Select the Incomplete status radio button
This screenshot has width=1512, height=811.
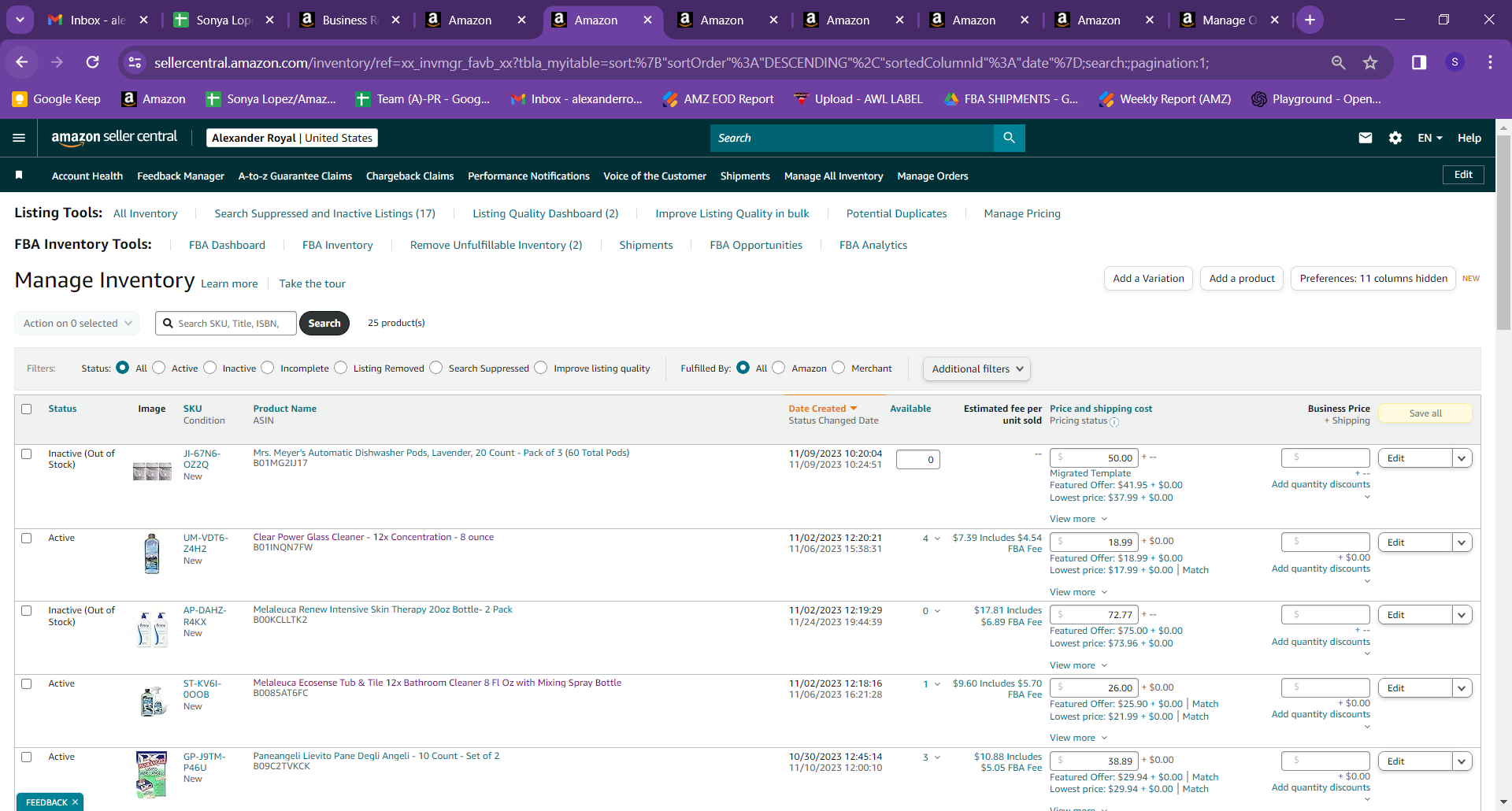coord(268,368)
